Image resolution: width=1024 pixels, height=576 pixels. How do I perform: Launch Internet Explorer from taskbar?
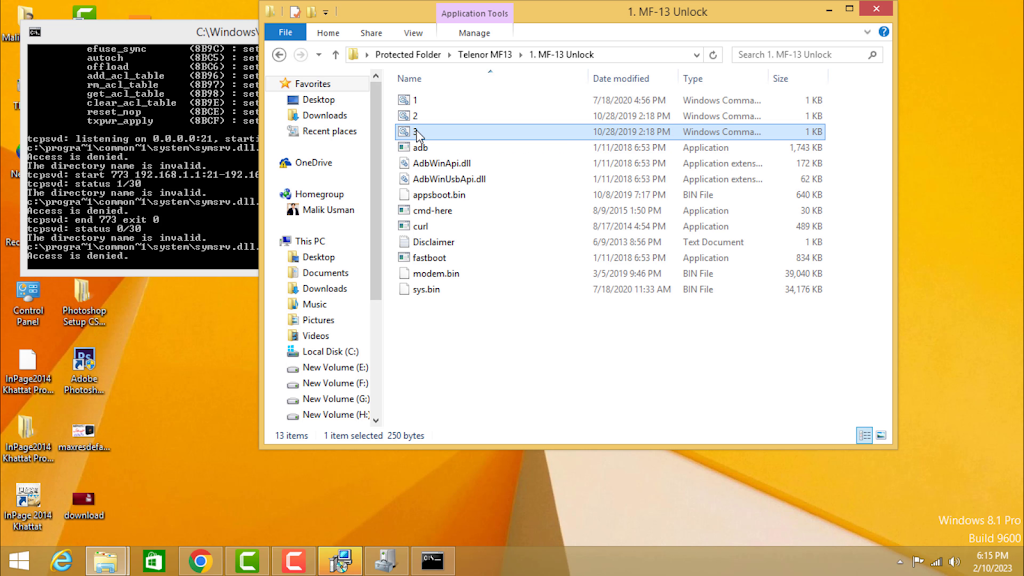(x=61, y=561)
